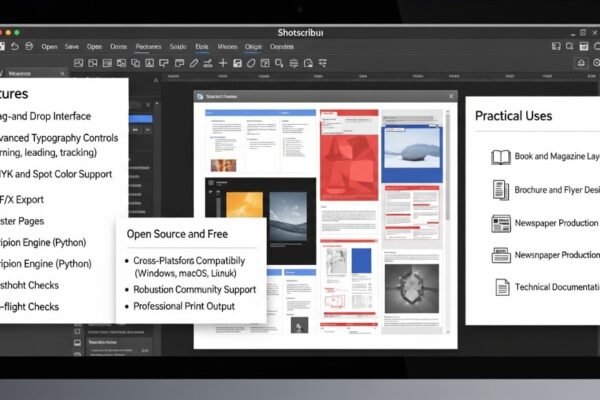This screenshot has width=600, height=400.
Task: Click the filter lines icon ending the tools row
Action: click(x=323, y=63)
